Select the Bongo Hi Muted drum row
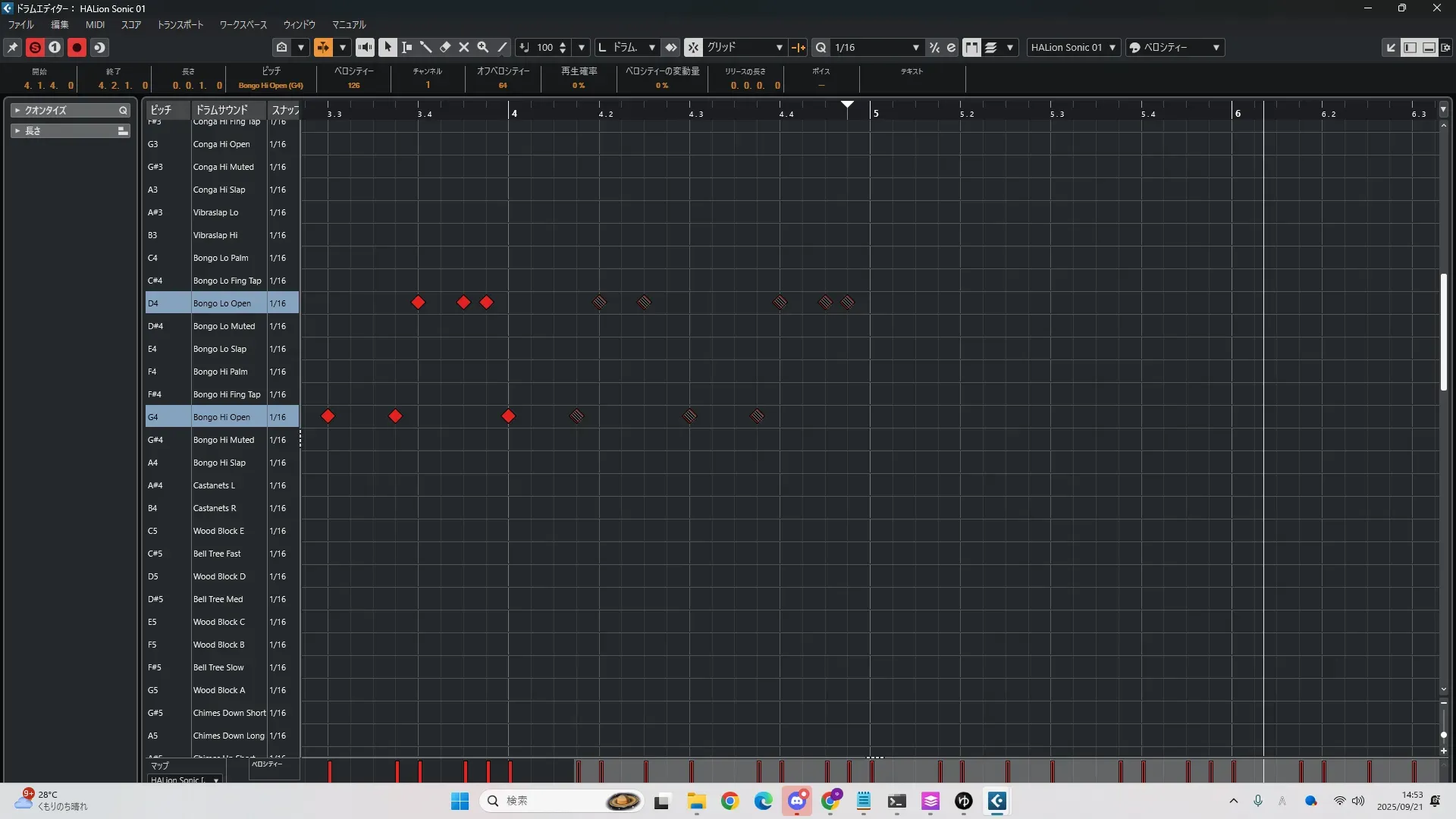 tap(224, 440)
